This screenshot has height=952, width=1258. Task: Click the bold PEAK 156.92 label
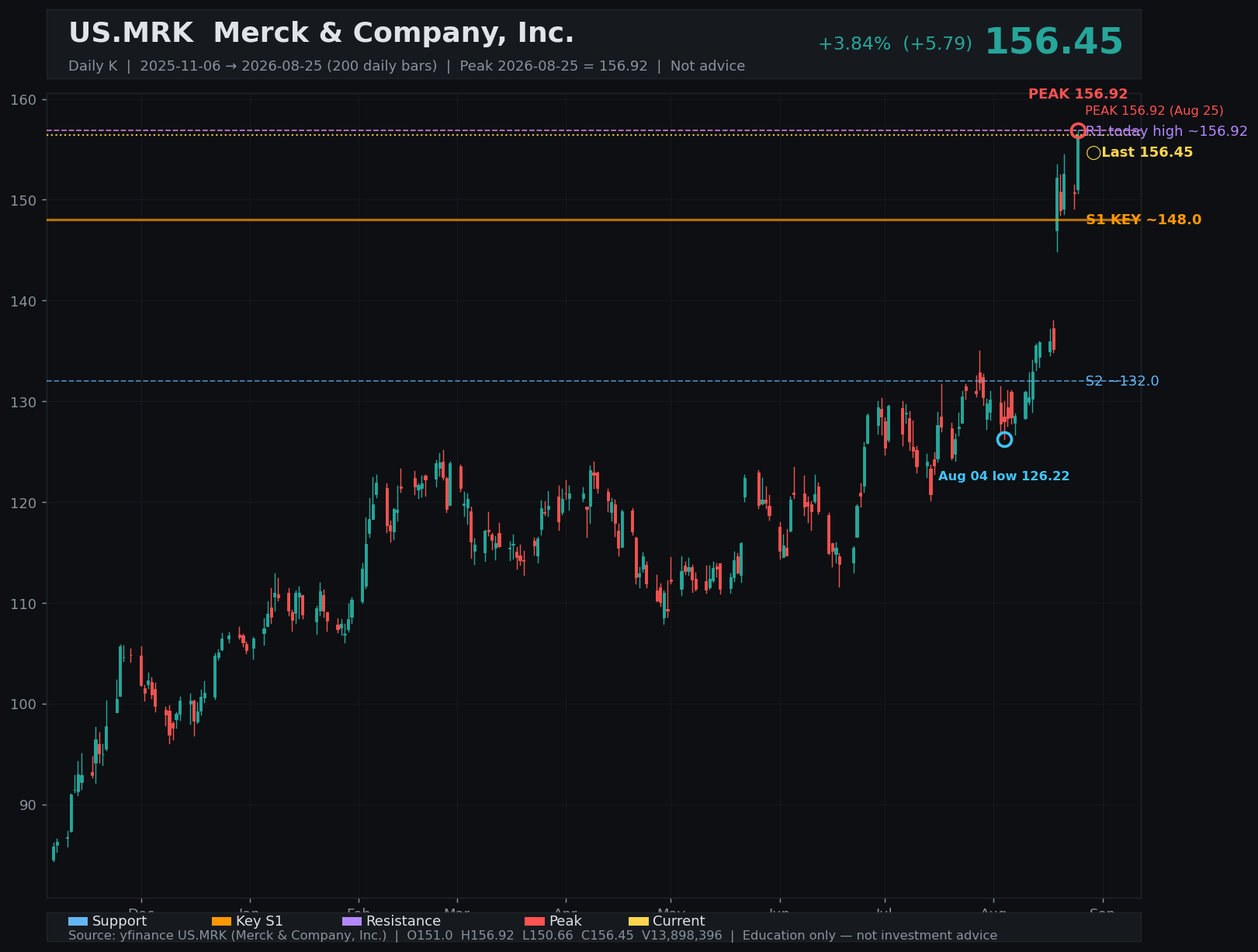[1078, 94]
